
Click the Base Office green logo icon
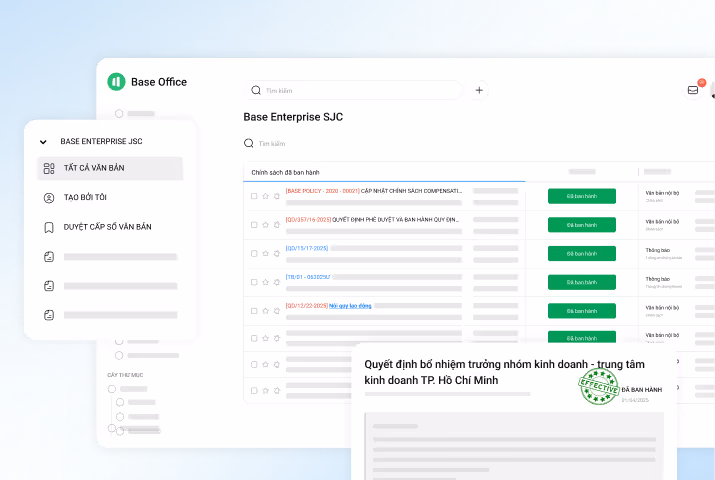point(116,82)
